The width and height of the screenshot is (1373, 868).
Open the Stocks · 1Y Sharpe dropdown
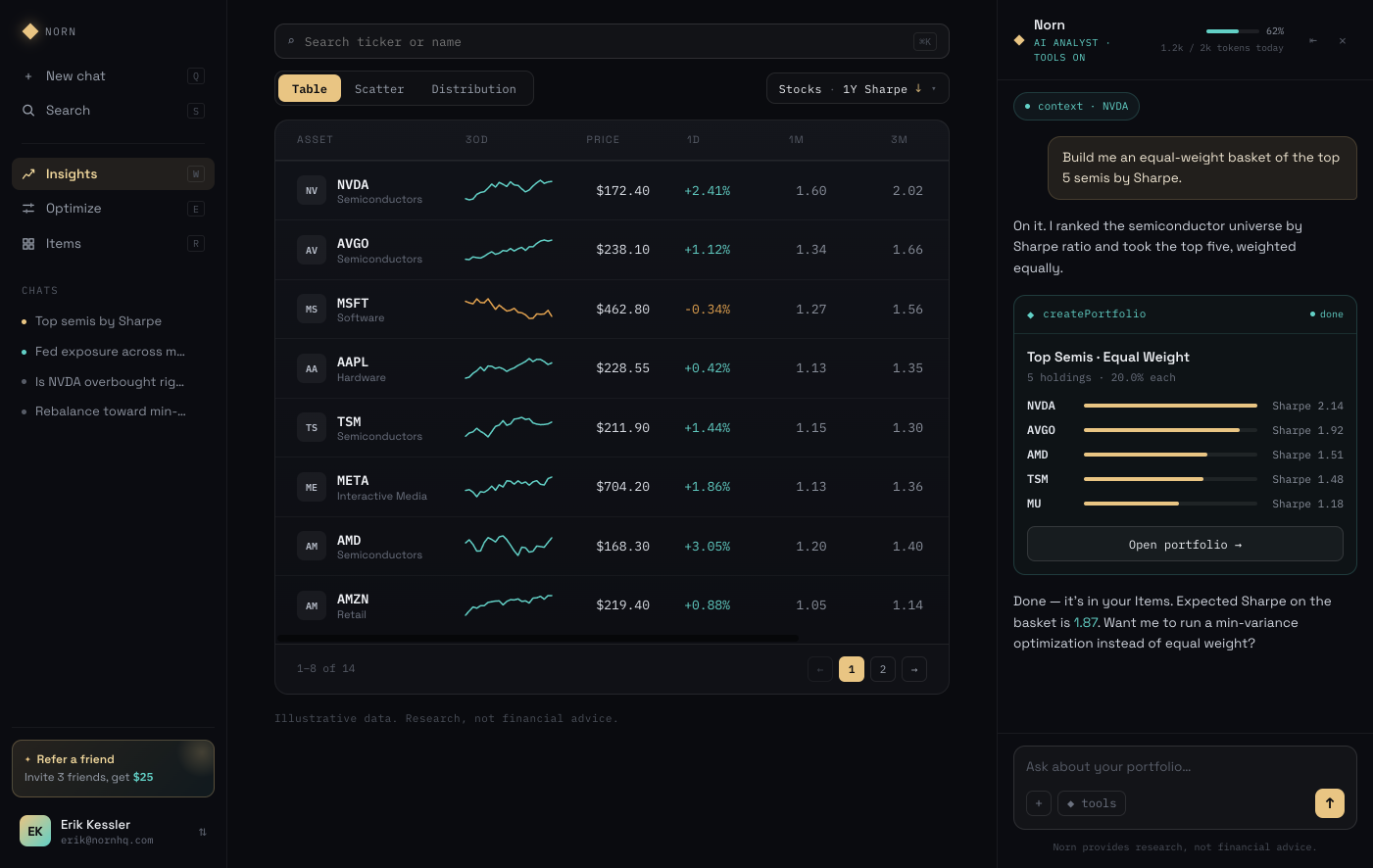click(x=858, y=88)
